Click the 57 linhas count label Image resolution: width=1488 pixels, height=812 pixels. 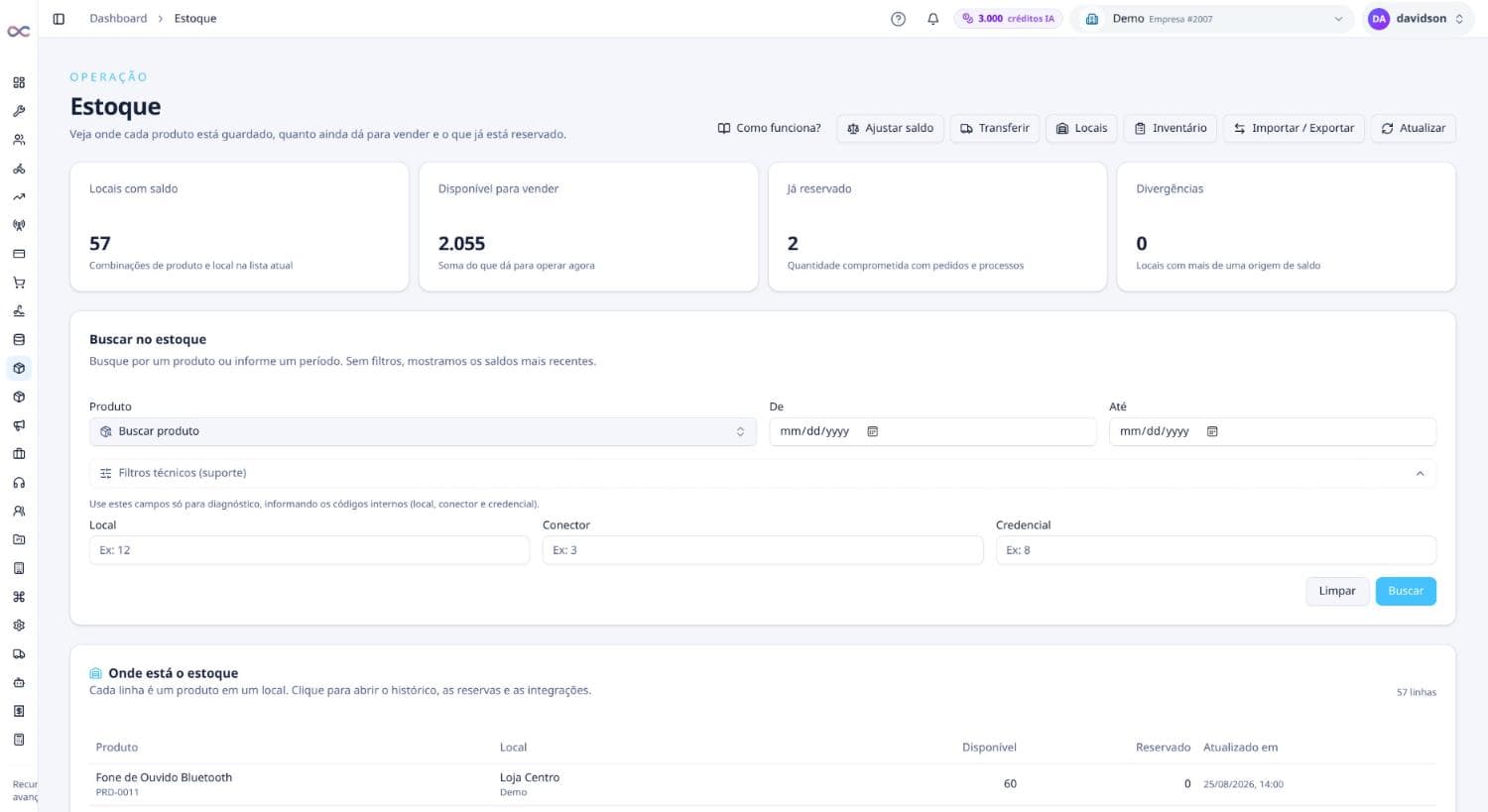coord(1417,692)
